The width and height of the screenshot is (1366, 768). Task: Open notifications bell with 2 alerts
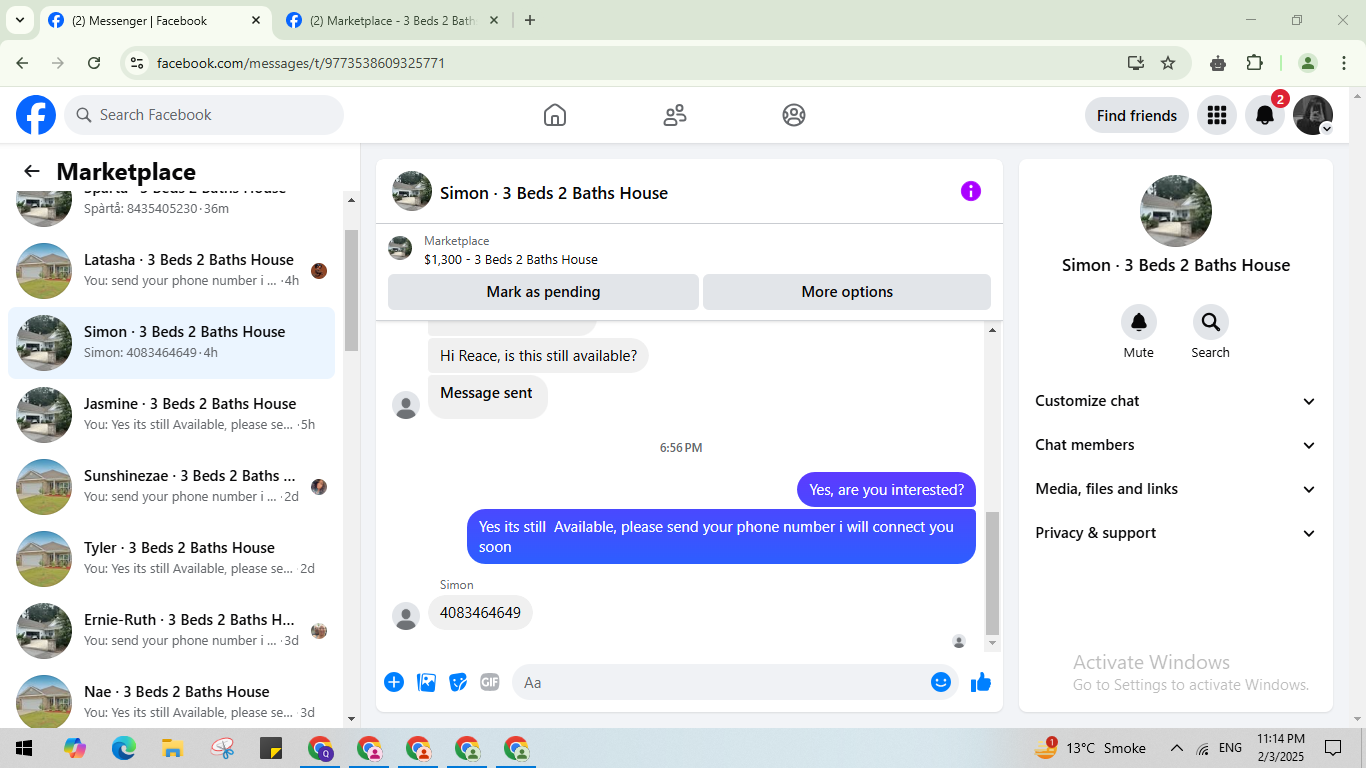(x=1265, y=115)
